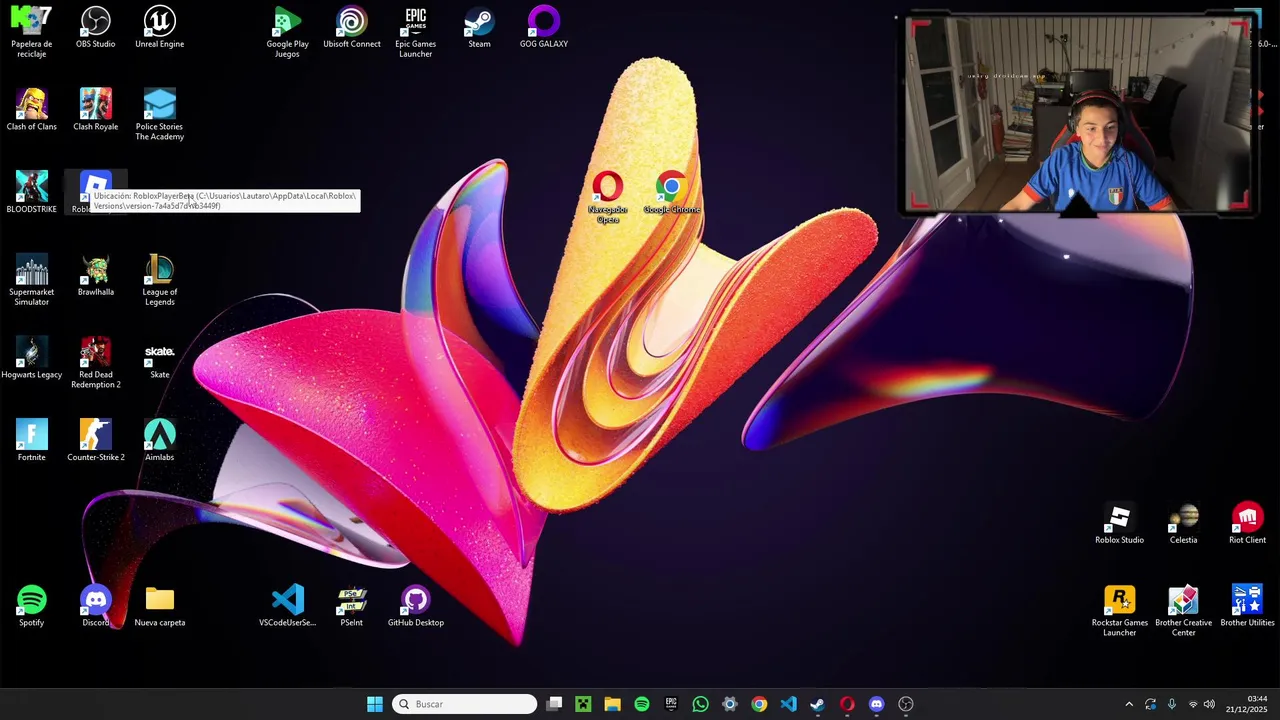
Task: Select the BLOODSTRIKE desktop icon
Action: point(32,192)
